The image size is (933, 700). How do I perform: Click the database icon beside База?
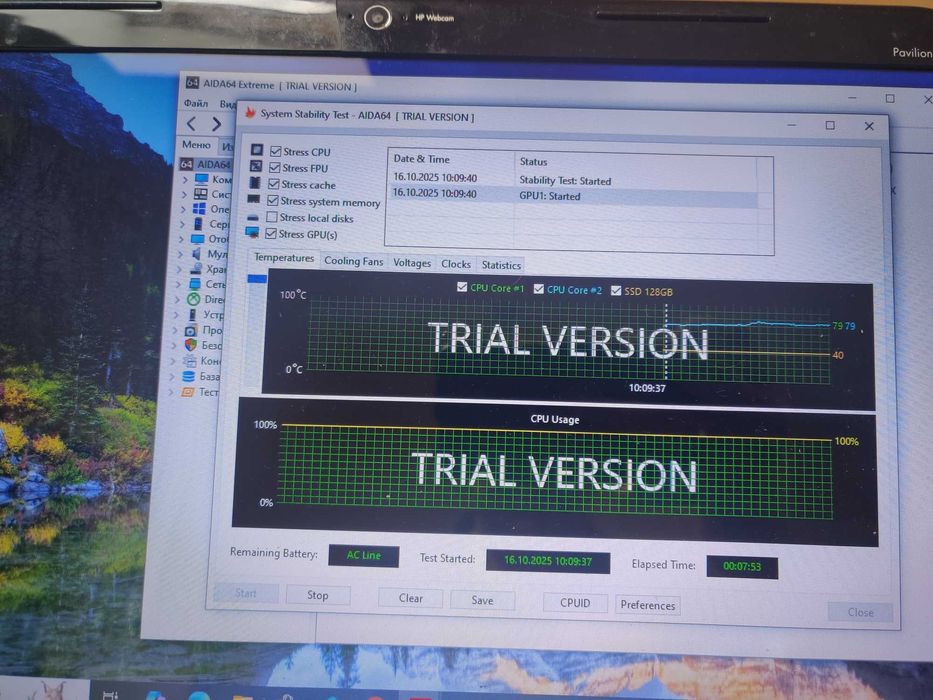189,376
